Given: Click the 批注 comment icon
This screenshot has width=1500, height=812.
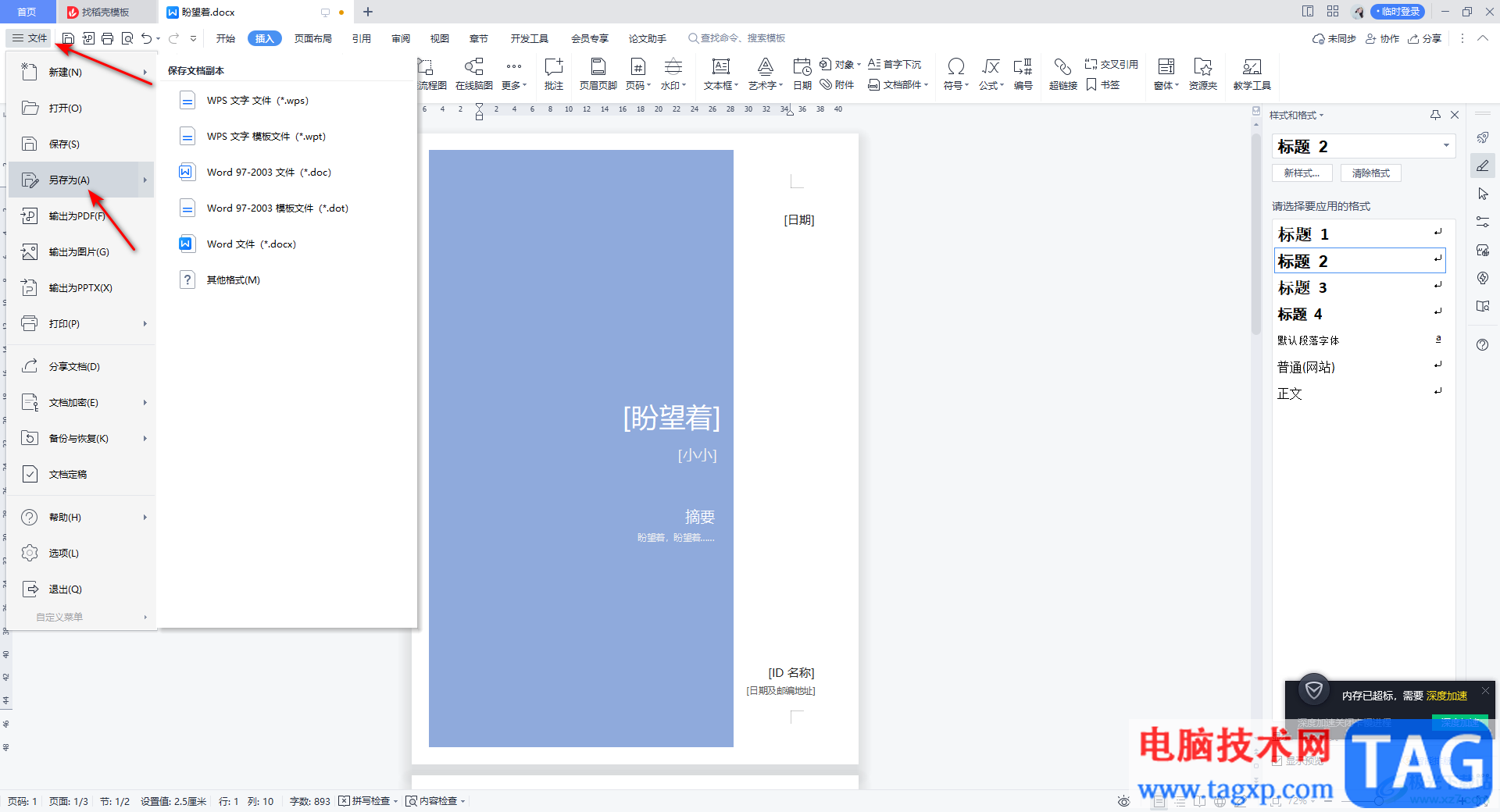Looking at the screenshot, I should [554, 75].
